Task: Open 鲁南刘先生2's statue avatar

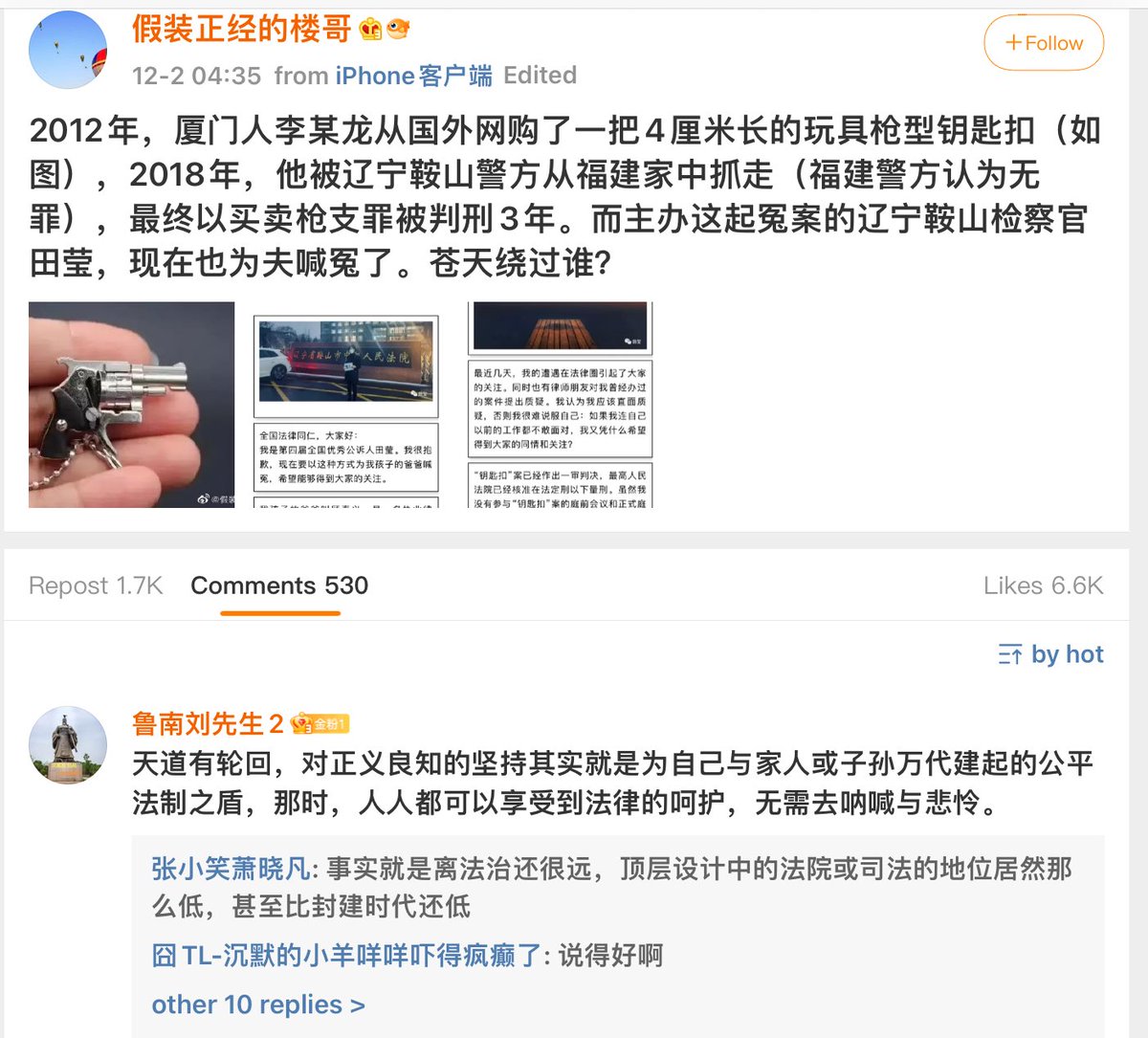Action: [x=68, y=746]
